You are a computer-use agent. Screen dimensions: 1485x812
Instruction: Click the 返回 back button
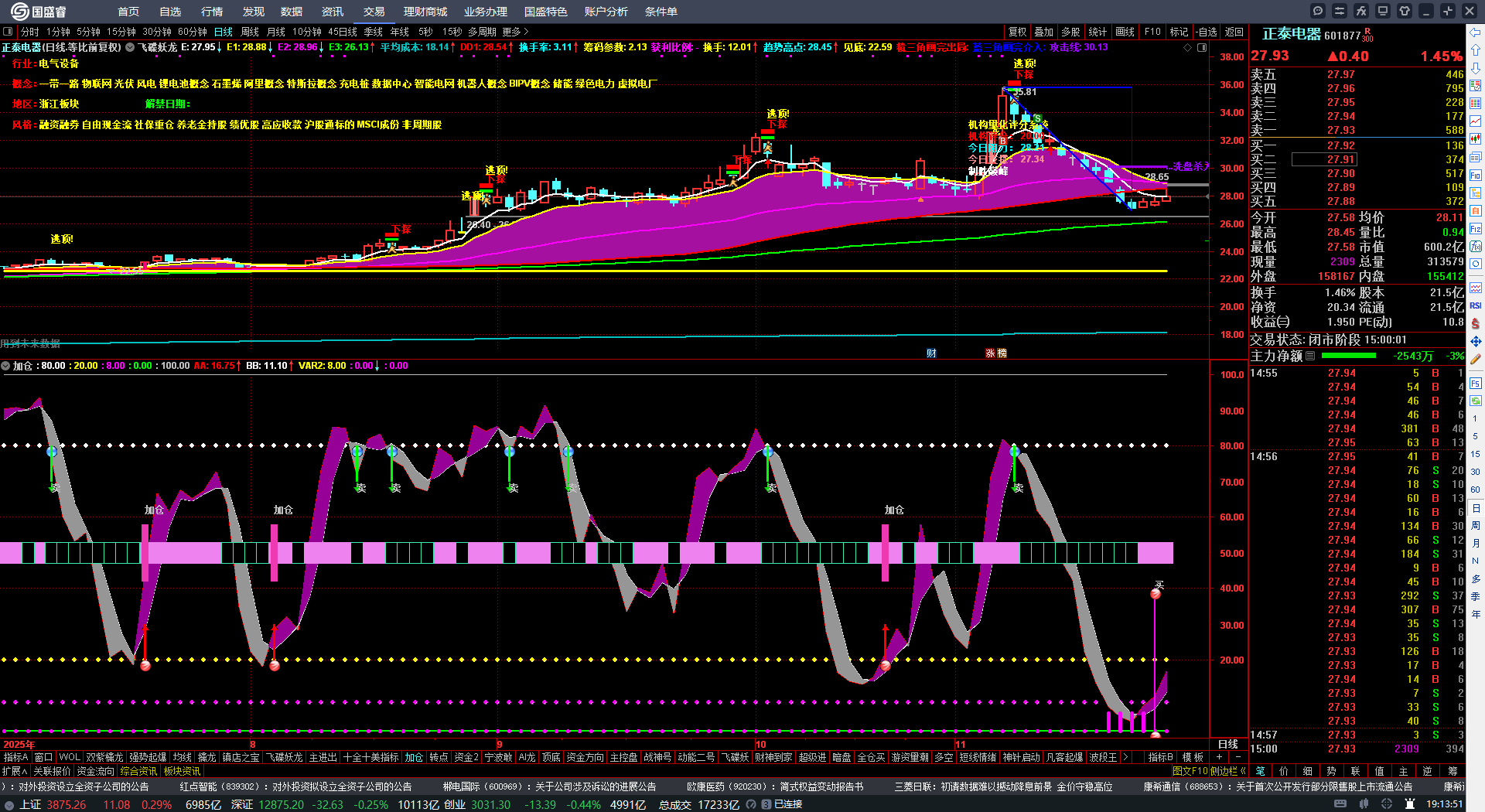click(x=1234, y=32)
